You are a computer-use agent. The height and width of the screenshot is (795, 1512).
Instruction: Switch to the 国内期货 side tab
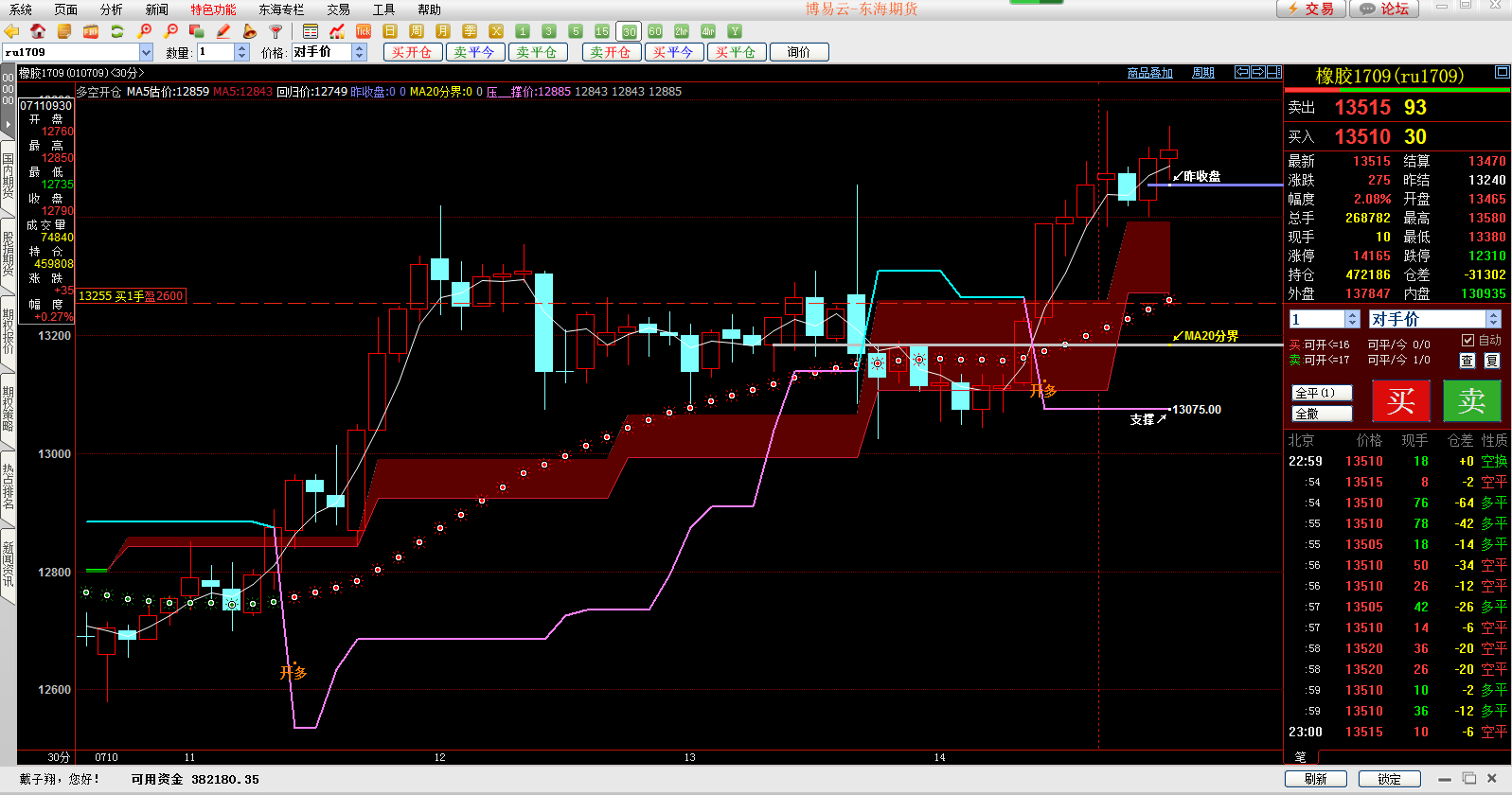8,175
